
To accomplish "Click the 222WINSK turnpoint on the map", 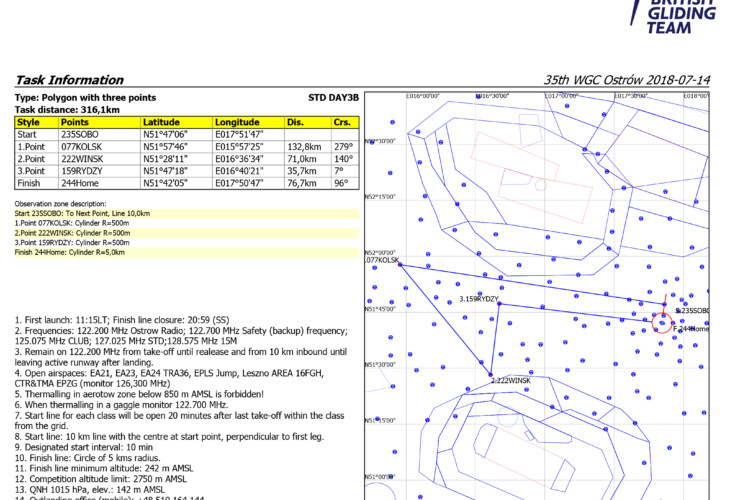I will [493, 375].
